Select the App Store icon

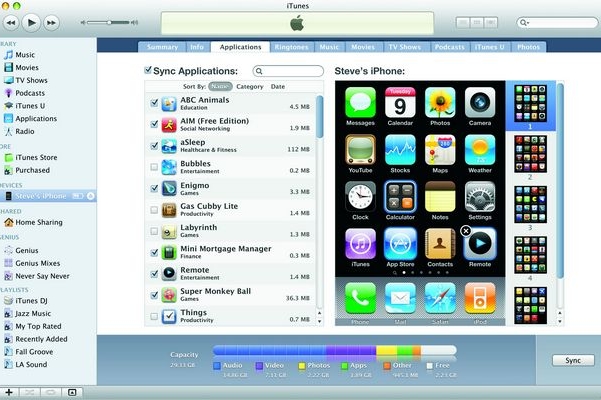[400, 244]
